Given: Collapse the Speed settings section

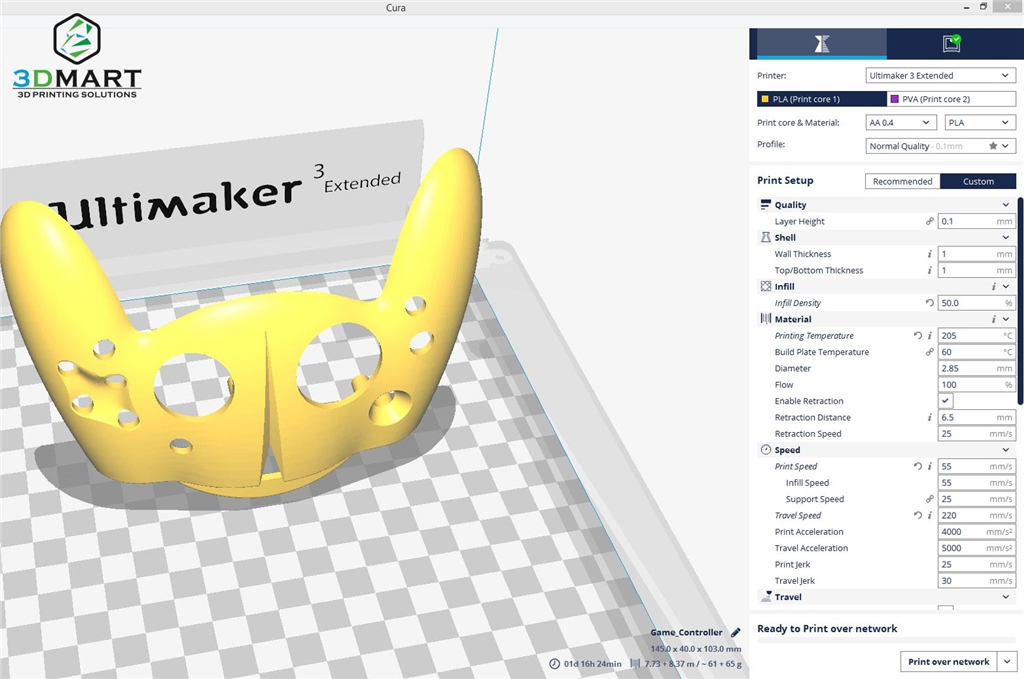Looking at the screenshot, I should (x=1006, y=450).
